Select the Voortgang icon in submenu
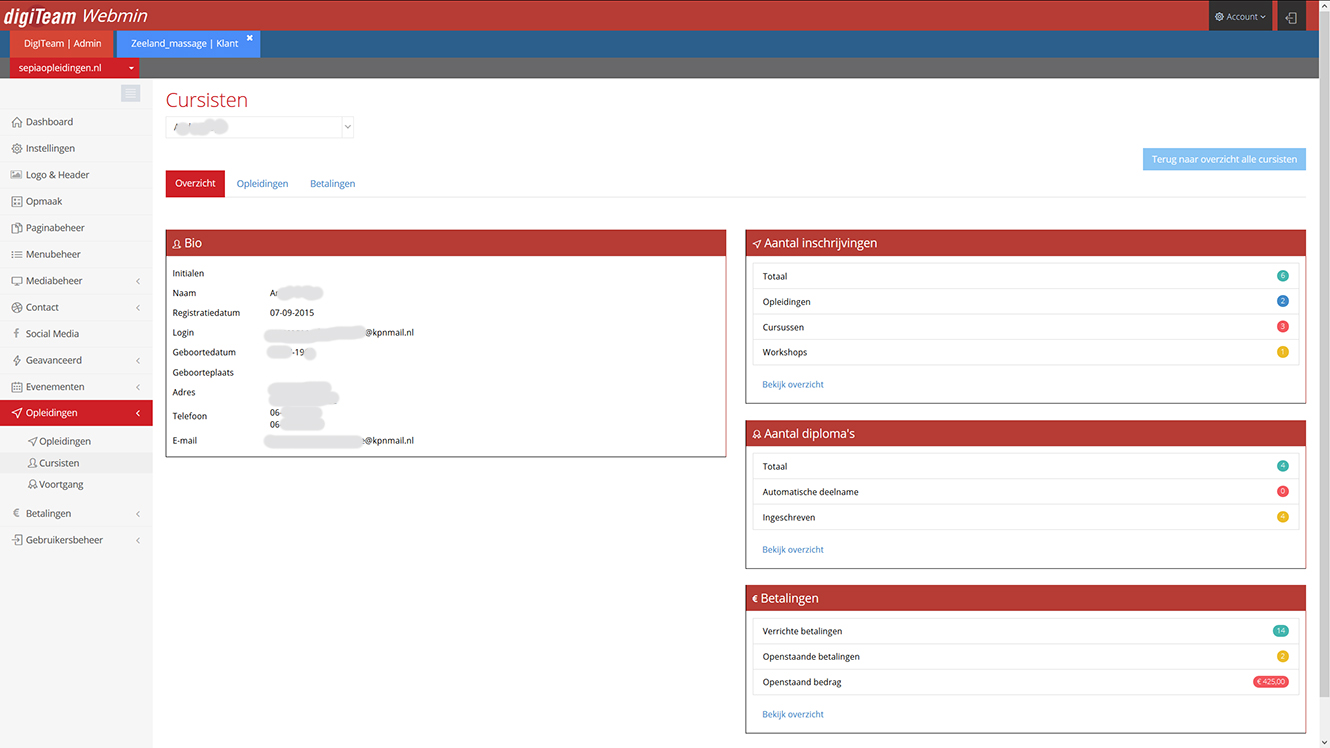The height and width of the screenshot is (748, 1330). (x=33, y=484)
